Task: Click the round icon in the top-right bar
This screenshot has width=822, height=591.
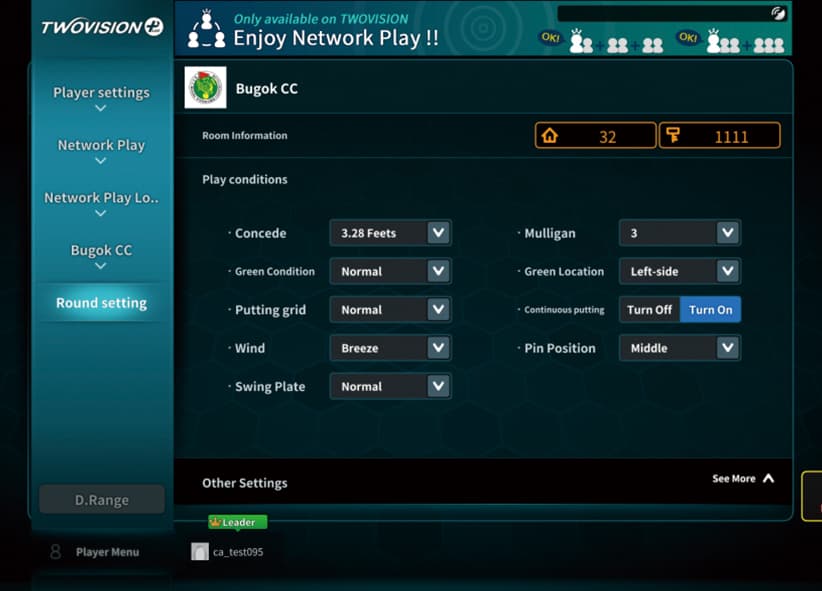Action: [x=778, y=13]
